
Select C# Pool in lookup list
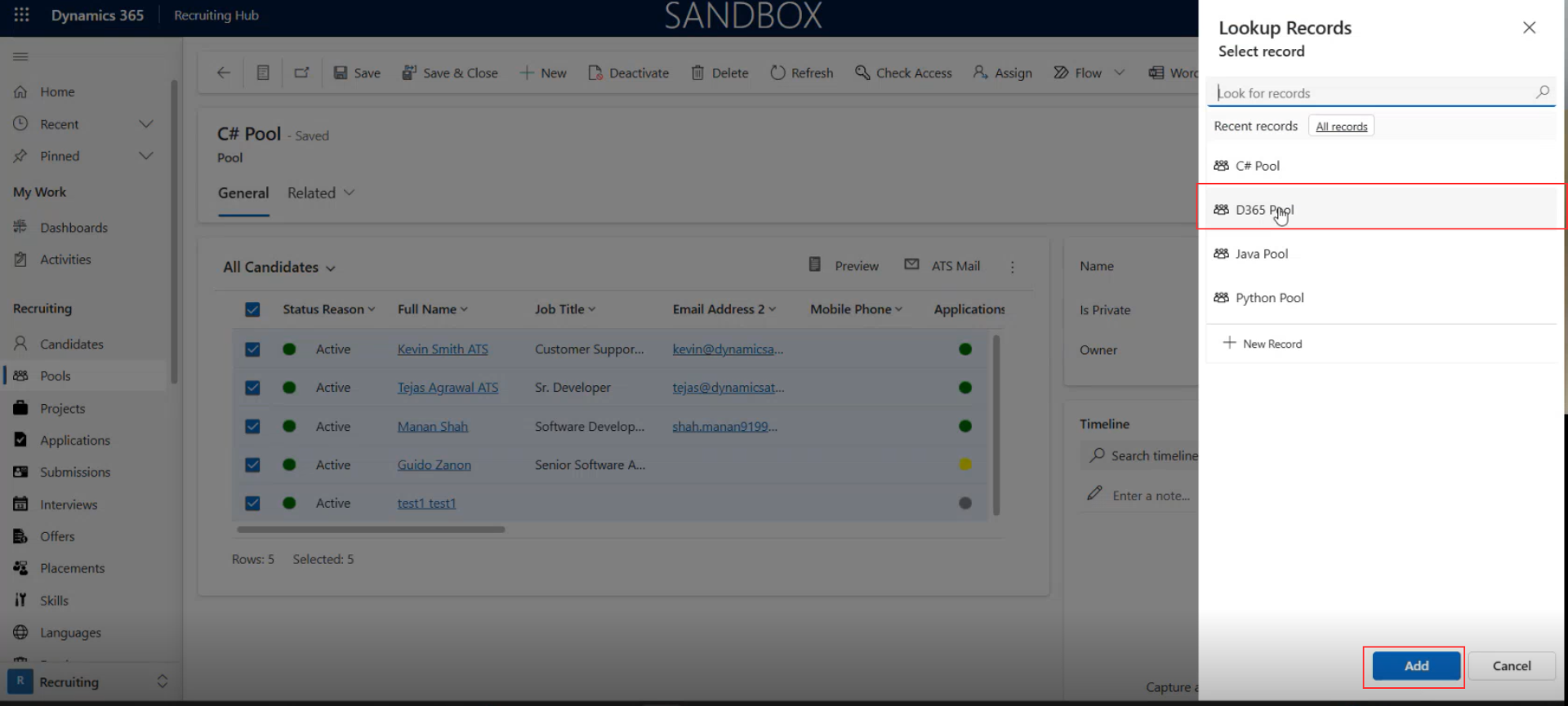[1382, 166]
